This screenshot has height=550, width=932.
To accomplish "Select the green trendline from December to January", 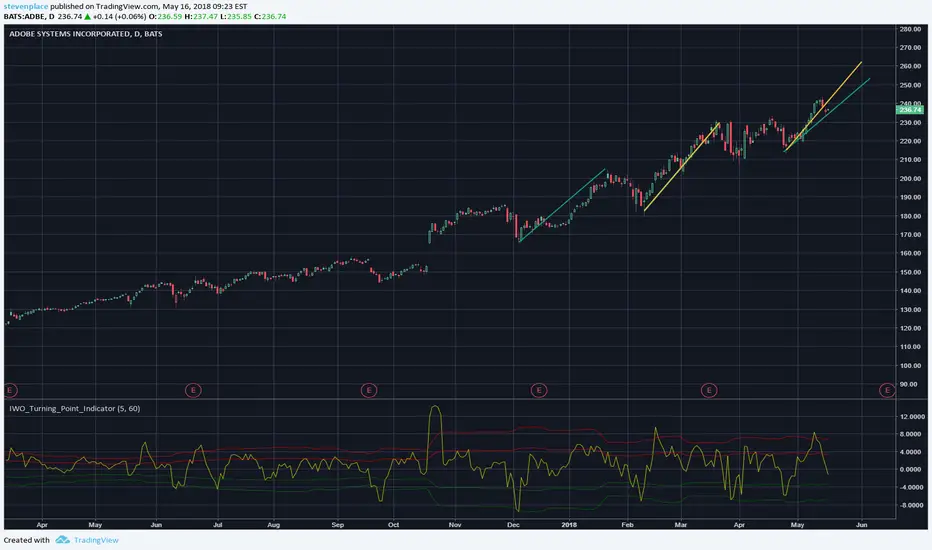I will 562,206.
